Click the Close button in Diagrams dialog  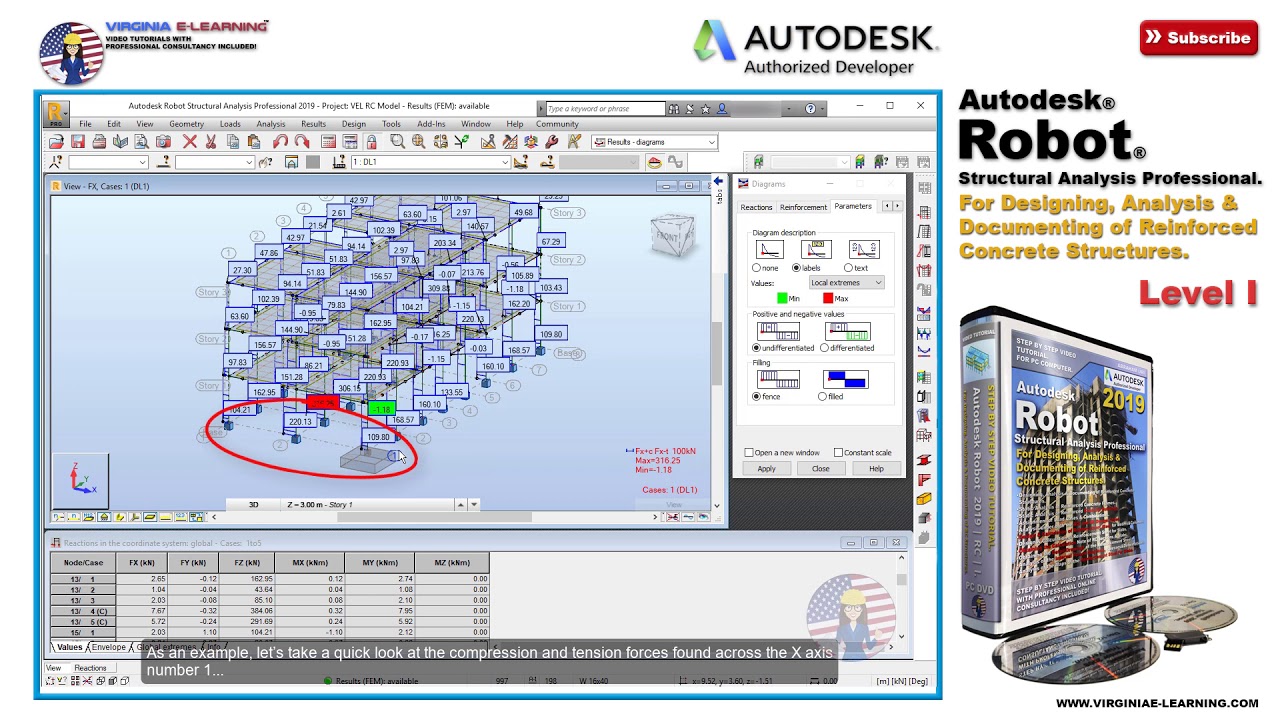click(x=820, y=469)
